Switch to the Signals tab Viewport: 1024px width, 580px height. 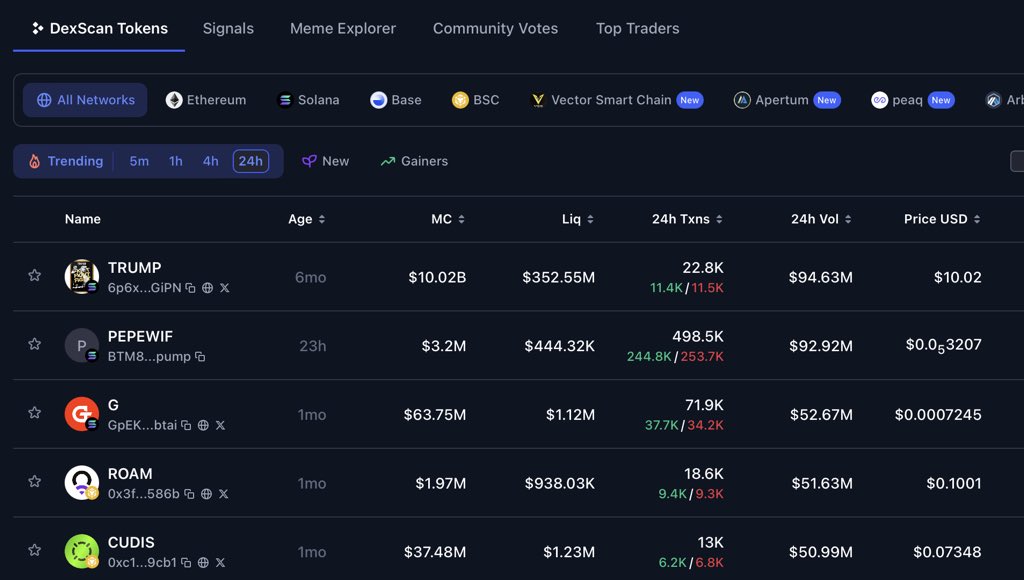[228, 28]
